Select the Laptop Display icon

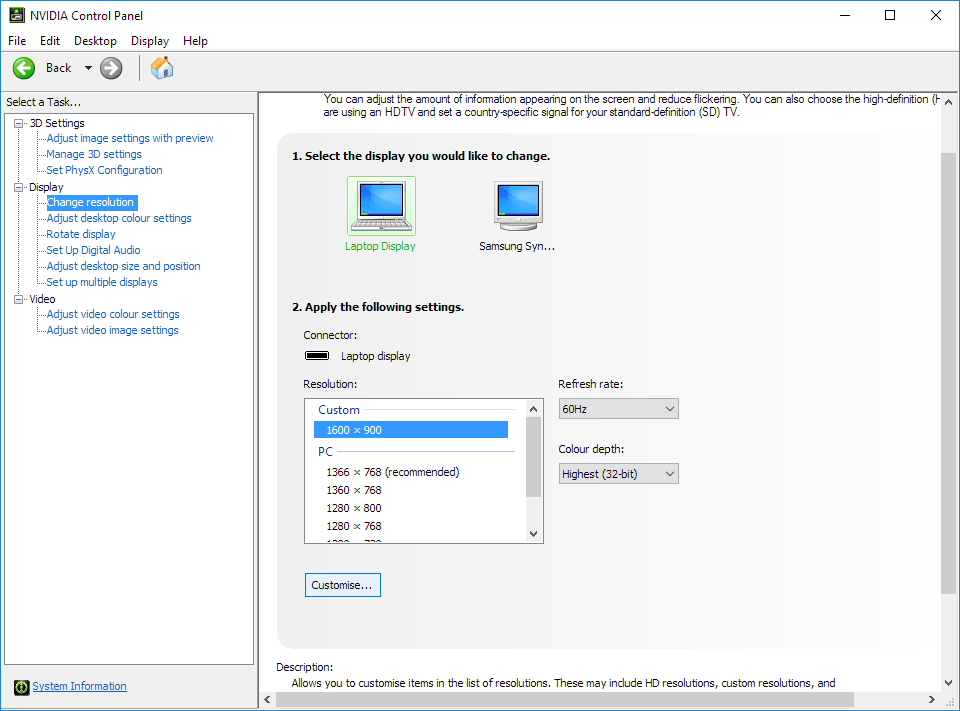coord(380,206)
